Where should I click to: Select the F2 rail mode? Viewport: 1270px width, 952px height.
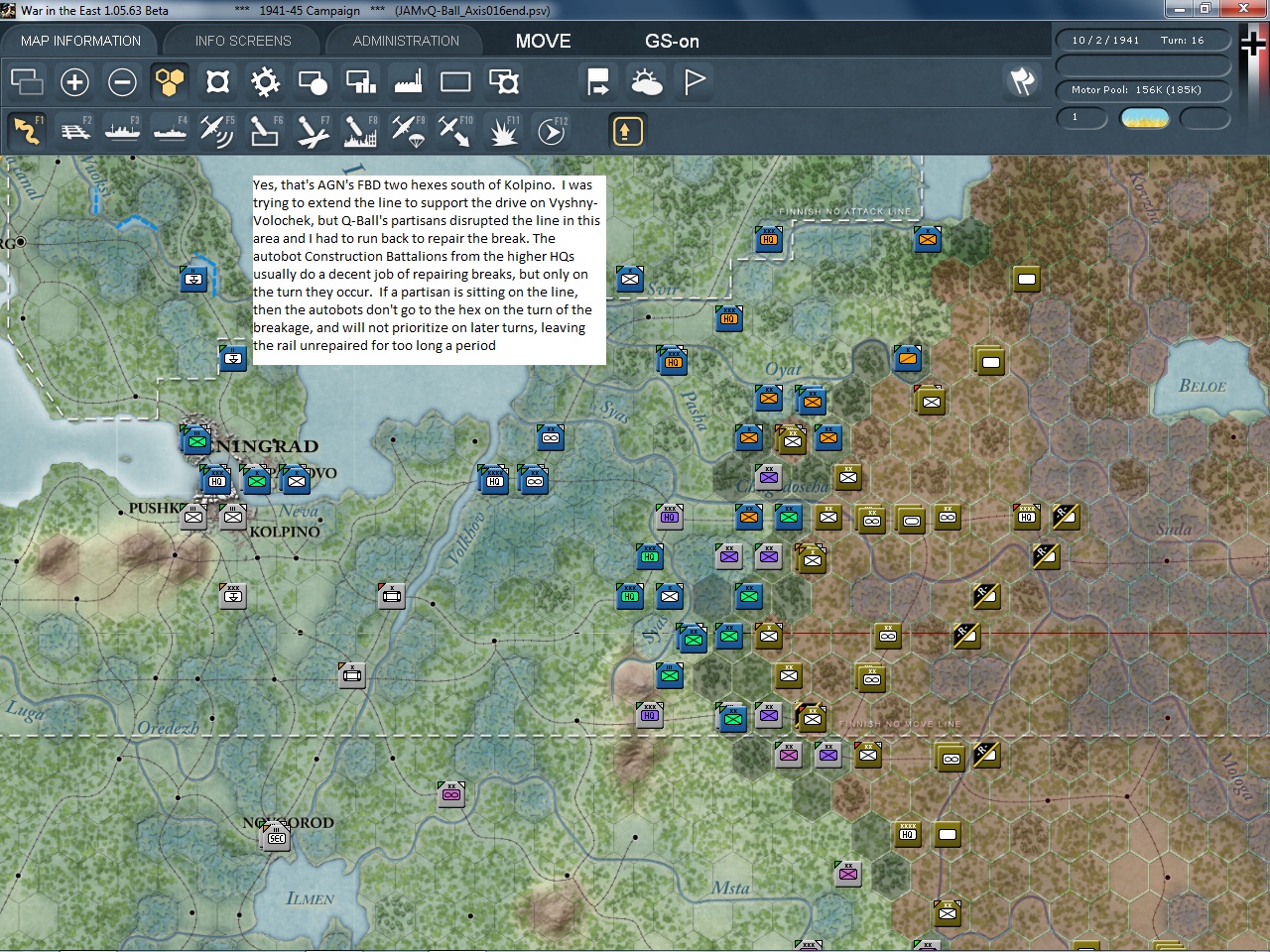pyautogui.click(x=74, y=131)
